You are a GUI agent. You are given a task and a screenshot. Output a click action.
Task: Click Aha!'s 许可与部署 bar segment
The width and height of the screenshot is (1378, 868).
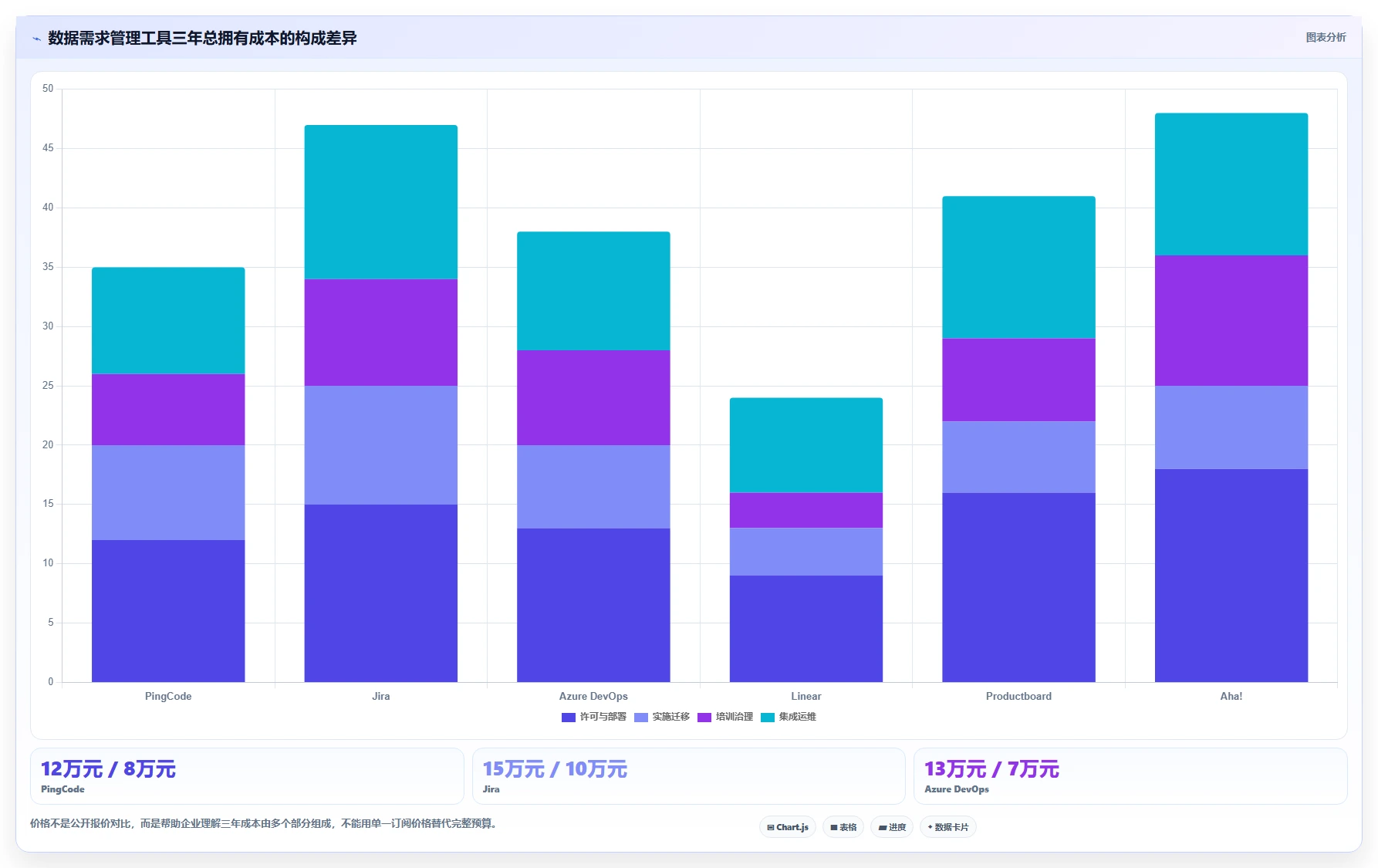click(x=1231, y=576)
